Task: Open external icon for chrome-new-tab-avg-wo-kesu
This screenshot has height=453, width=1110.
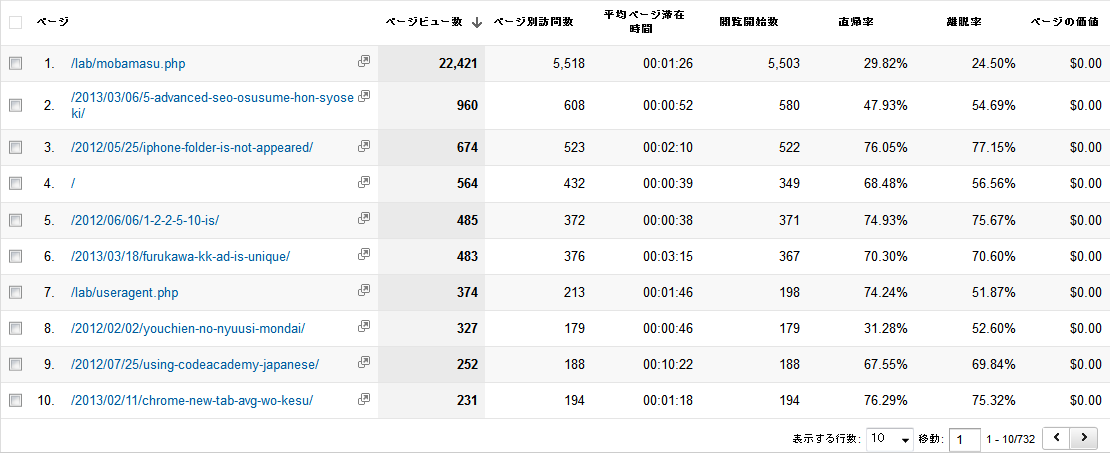Action: tap(364, 399)
